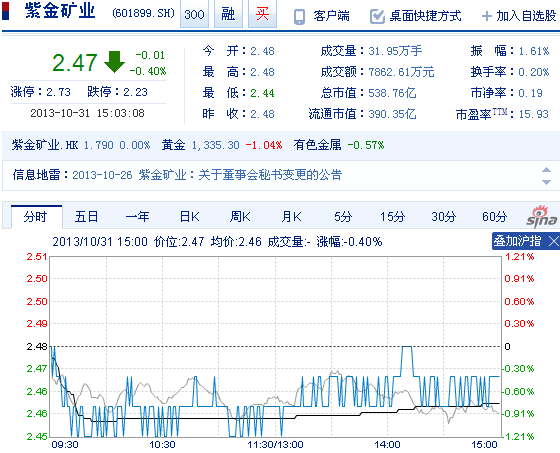Viewport: 560px width, 453px height.
Task: Click the mobile phone client icon
Action: coord(299,16)
